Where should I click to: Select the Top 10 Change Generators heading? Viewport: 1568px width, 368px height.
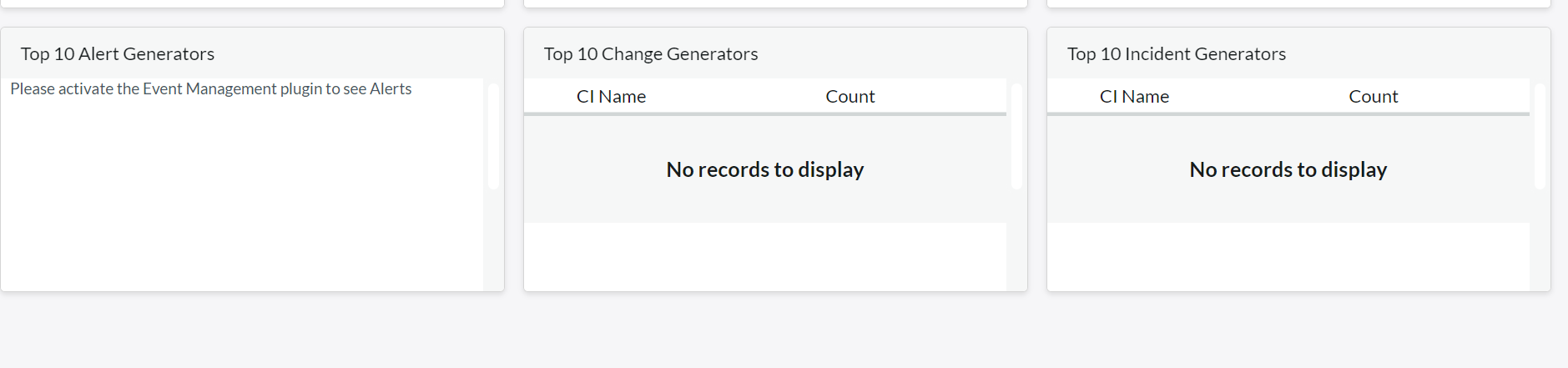[651, 54]
